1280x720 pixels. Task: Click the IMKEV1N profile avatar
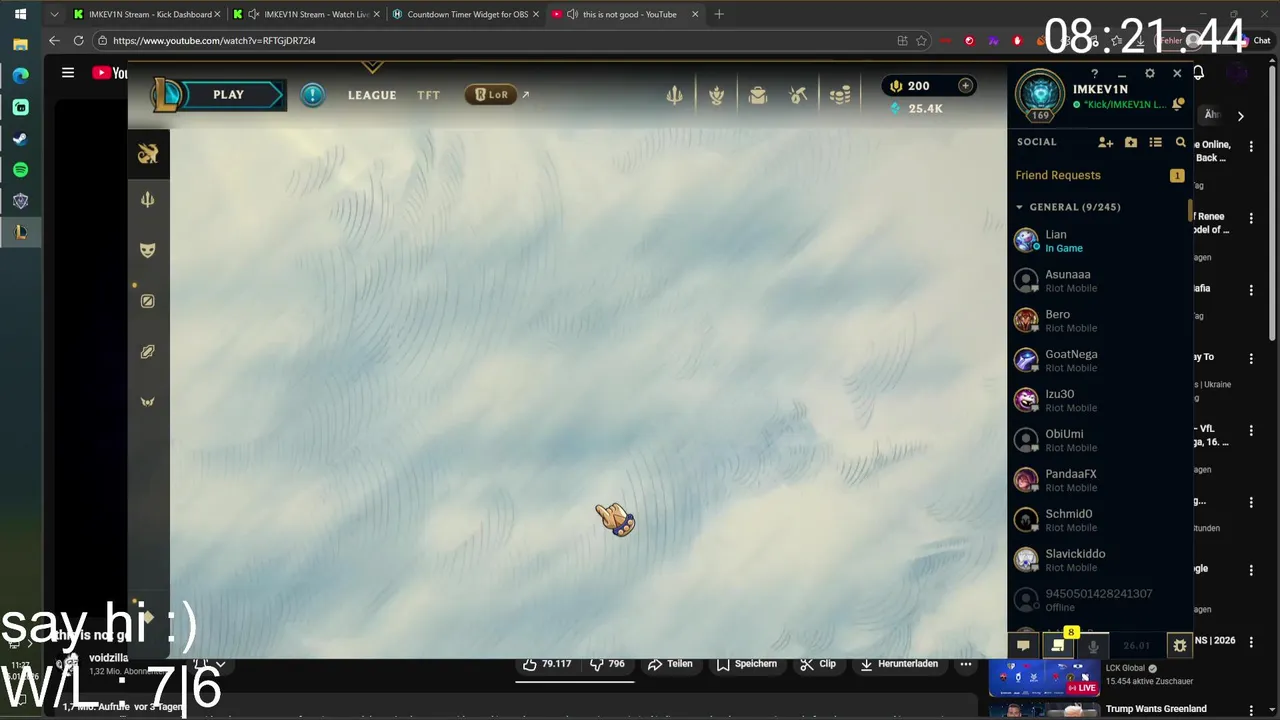(x=1040, y=93)
